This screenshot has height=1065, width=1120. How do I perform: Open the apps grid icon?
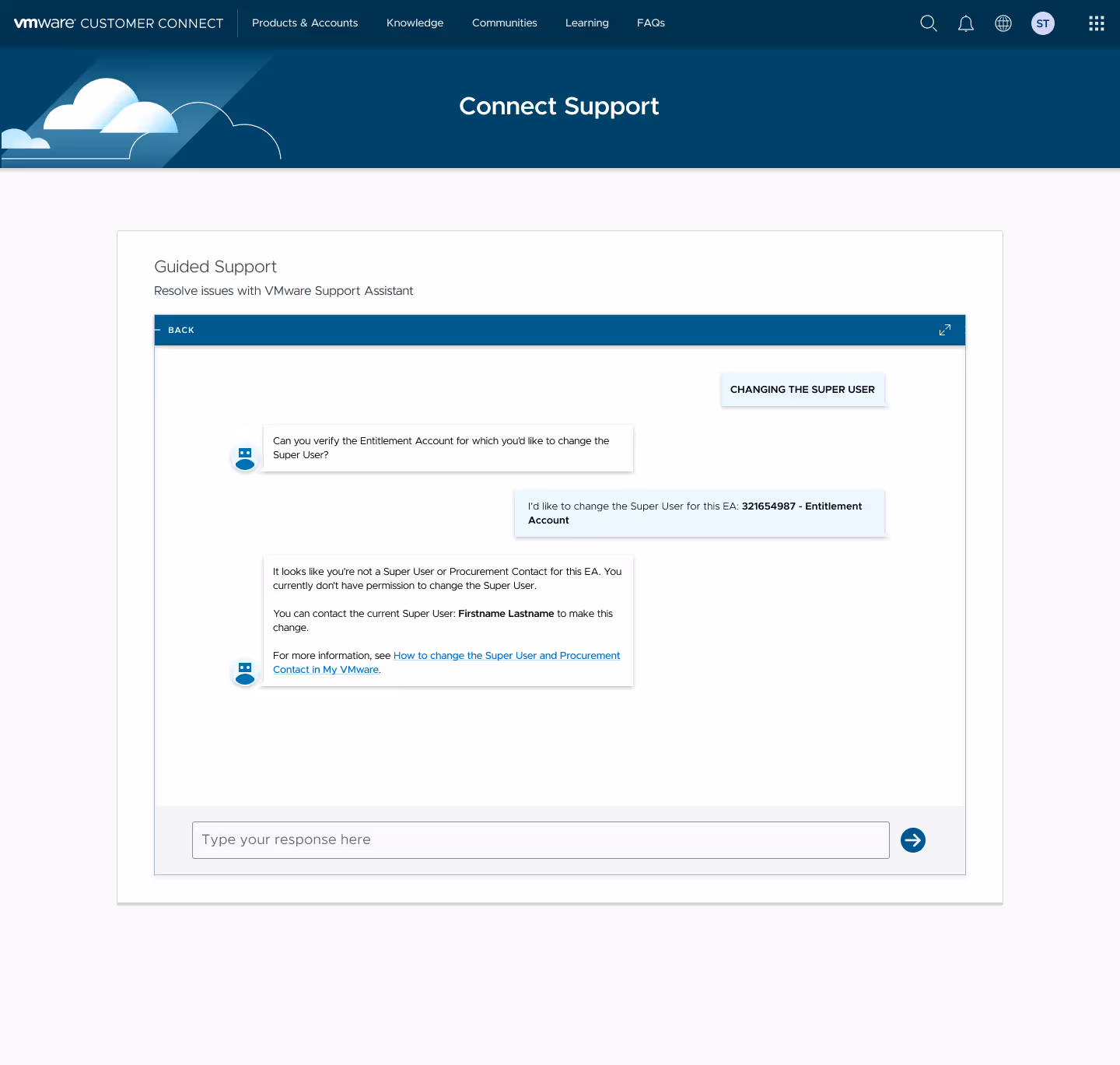[1097, 23]
